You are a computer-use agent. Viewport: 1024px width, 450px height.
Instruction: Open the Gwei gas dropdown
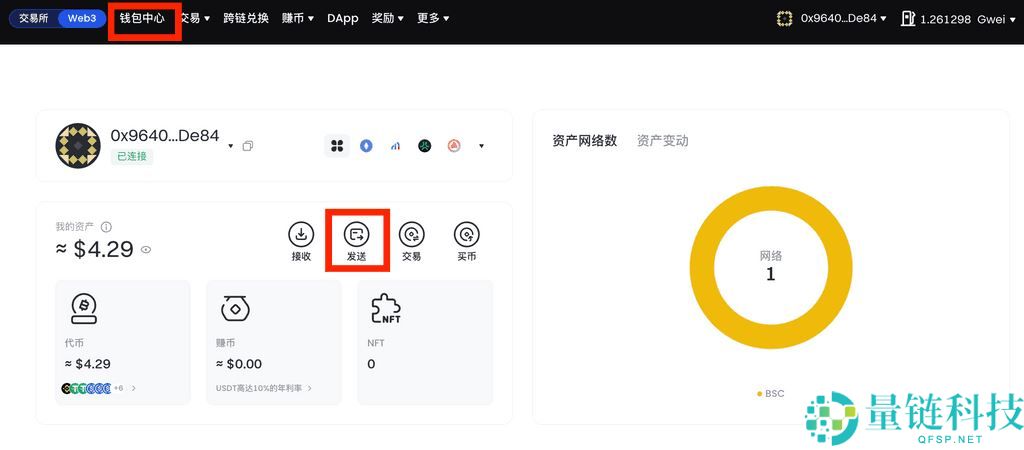[995, 18]
